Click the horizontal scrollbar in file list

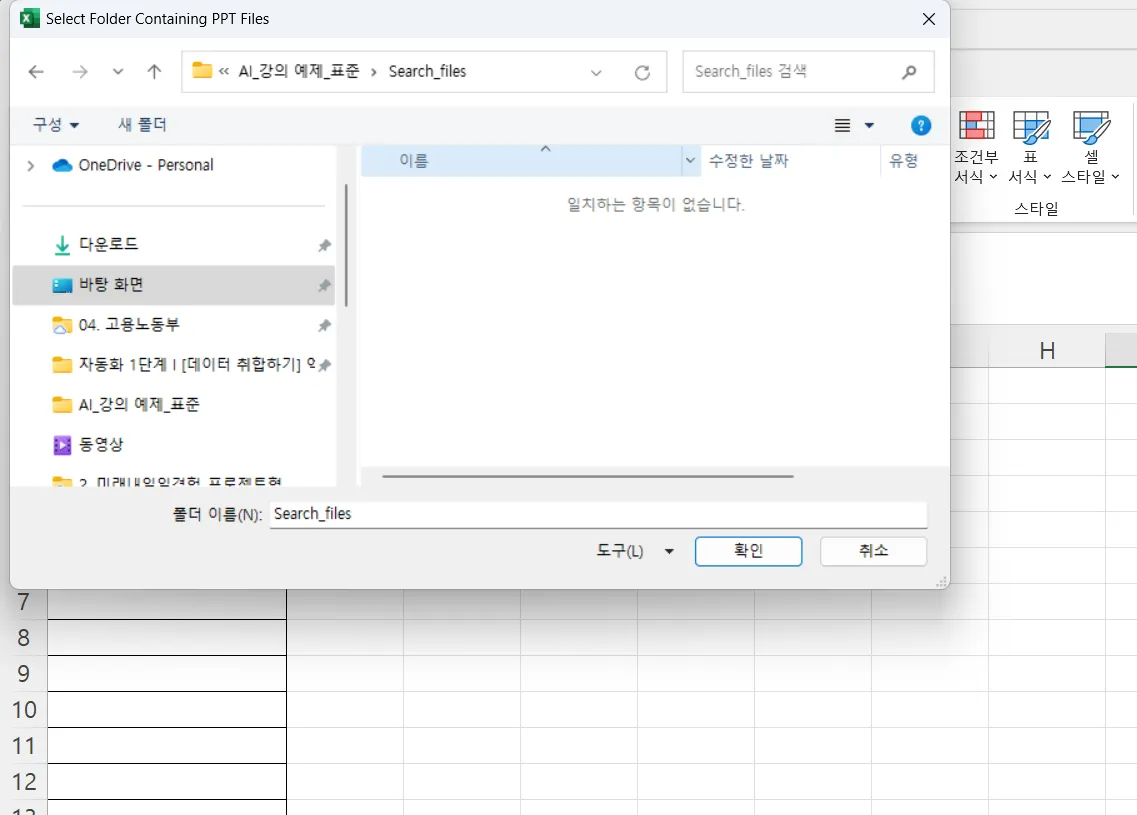point(587,477)
